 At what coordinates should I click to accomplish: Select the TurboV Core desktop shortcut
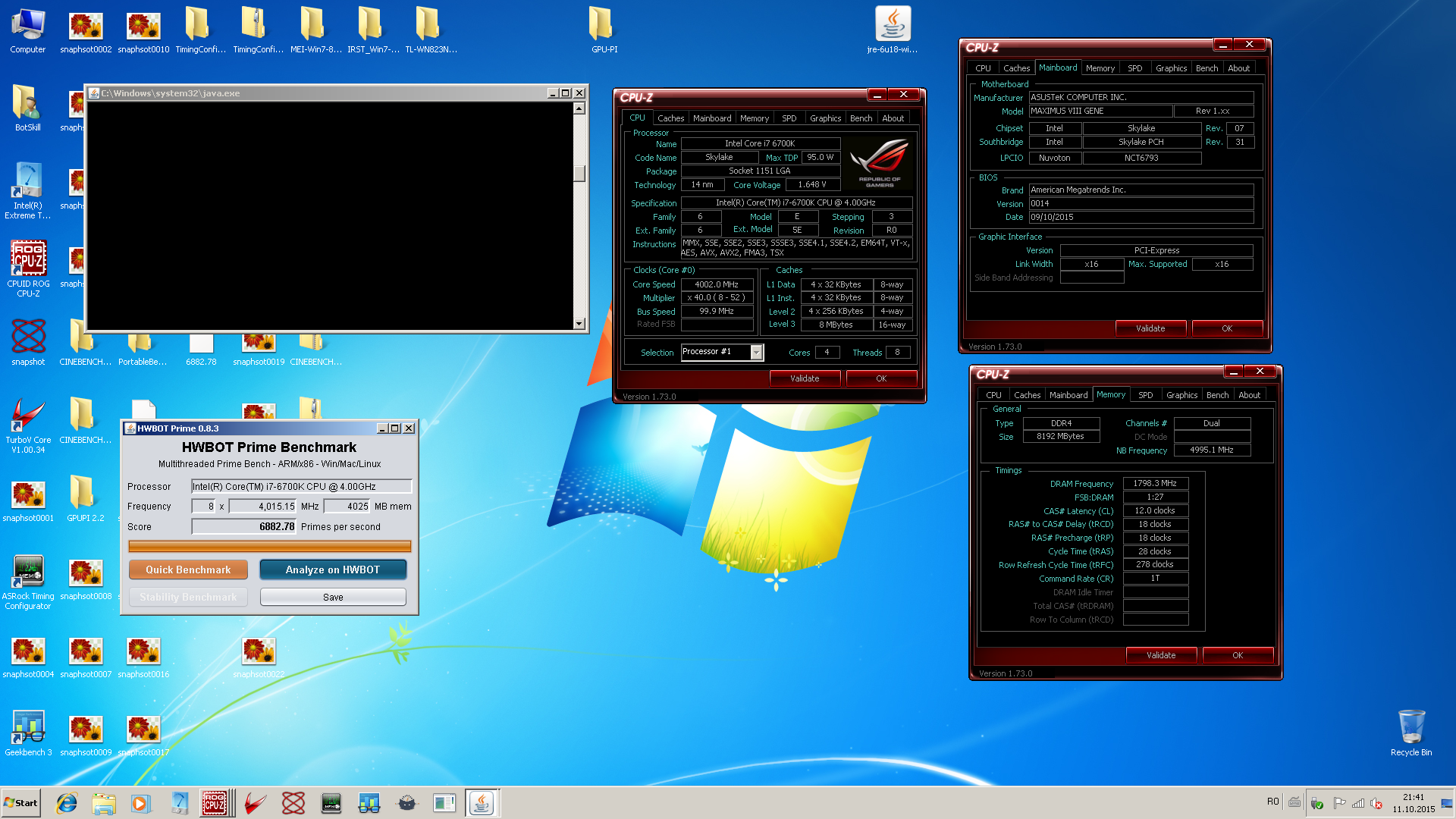(28, 425)
